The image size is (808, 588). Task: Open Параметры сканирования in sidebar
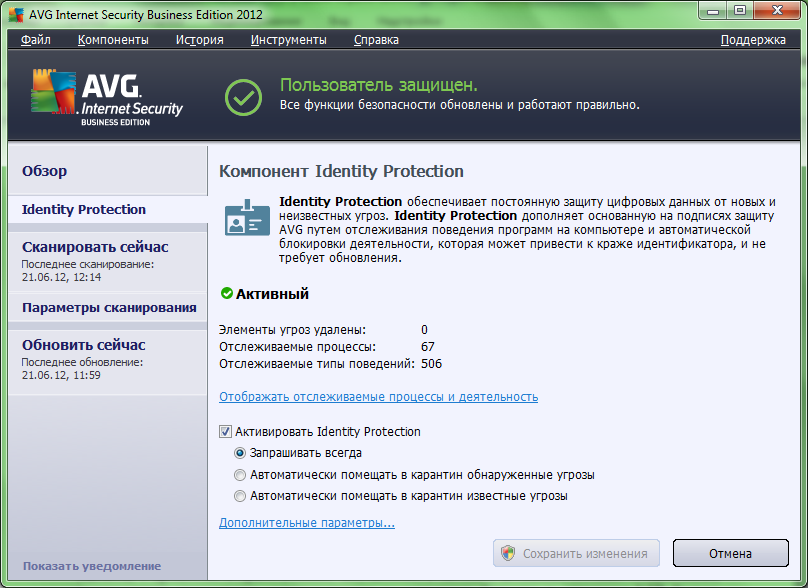108,308
